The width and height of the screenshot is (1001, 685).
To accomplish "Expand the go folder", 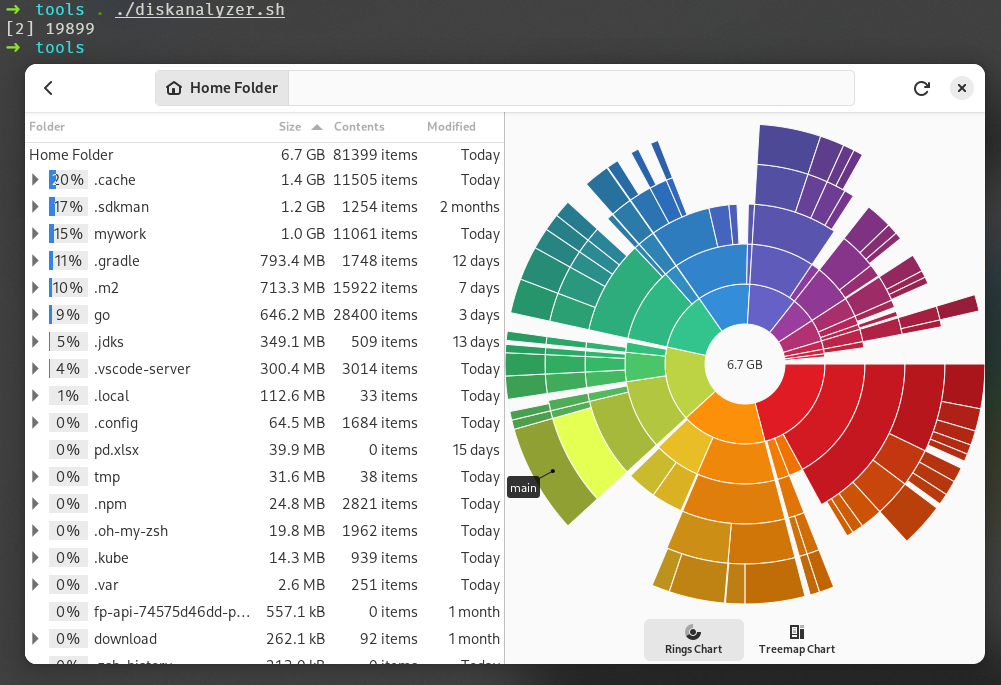I will [x=35, y=315].
